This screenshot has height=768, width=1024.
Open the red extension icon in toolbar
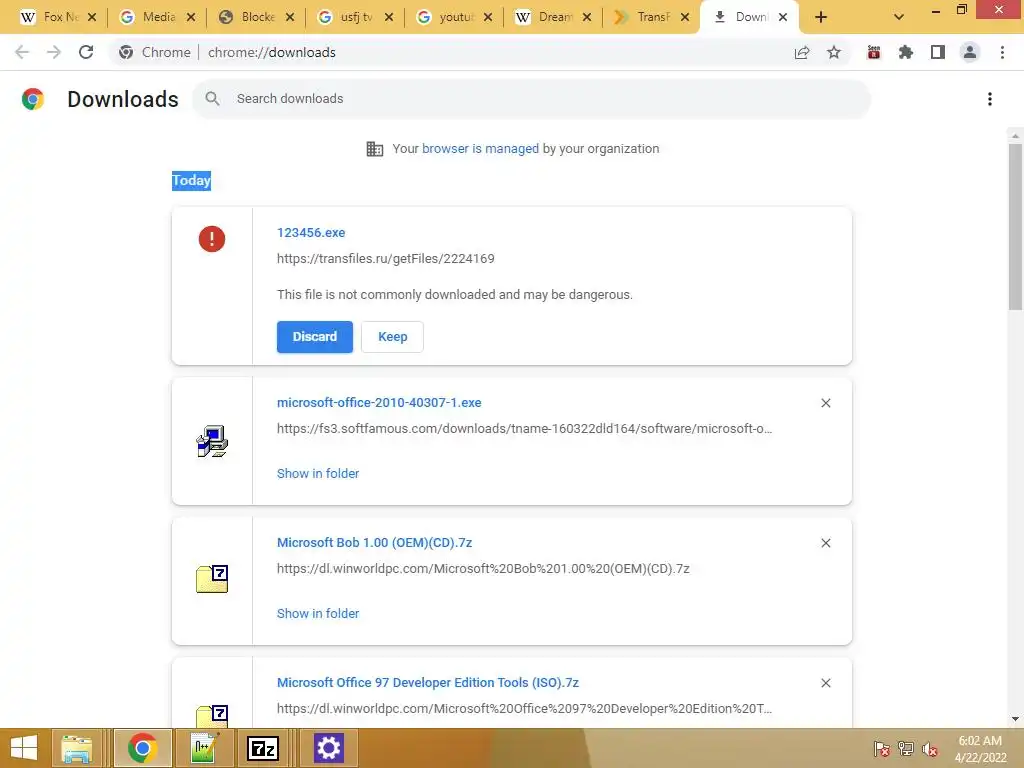874,52
